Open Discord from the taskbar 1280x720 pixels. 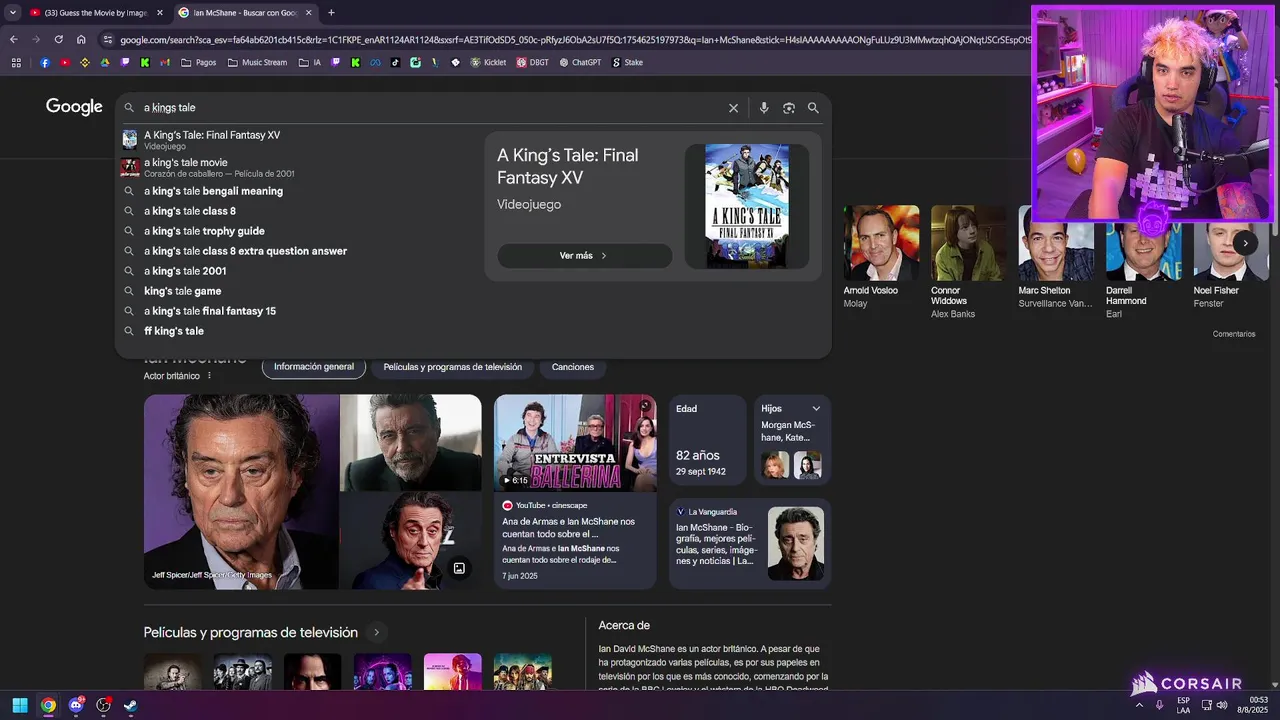76,705
